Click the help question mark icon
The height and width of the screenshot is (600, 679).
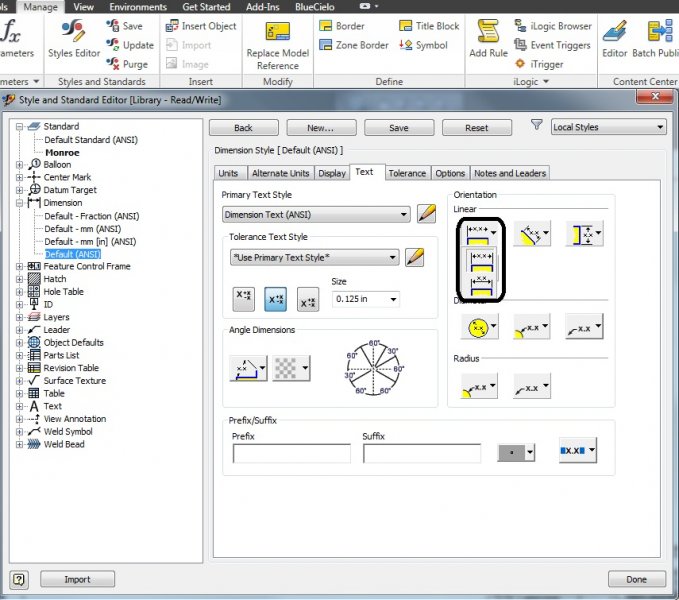[19, 579]
